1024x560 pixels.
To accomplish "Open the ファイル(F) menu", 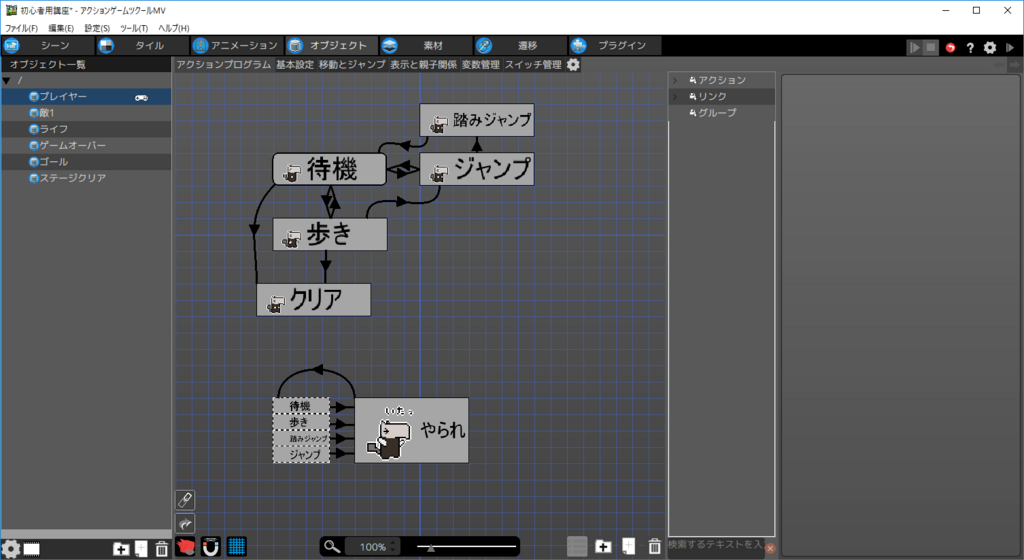I will [22, 28].
